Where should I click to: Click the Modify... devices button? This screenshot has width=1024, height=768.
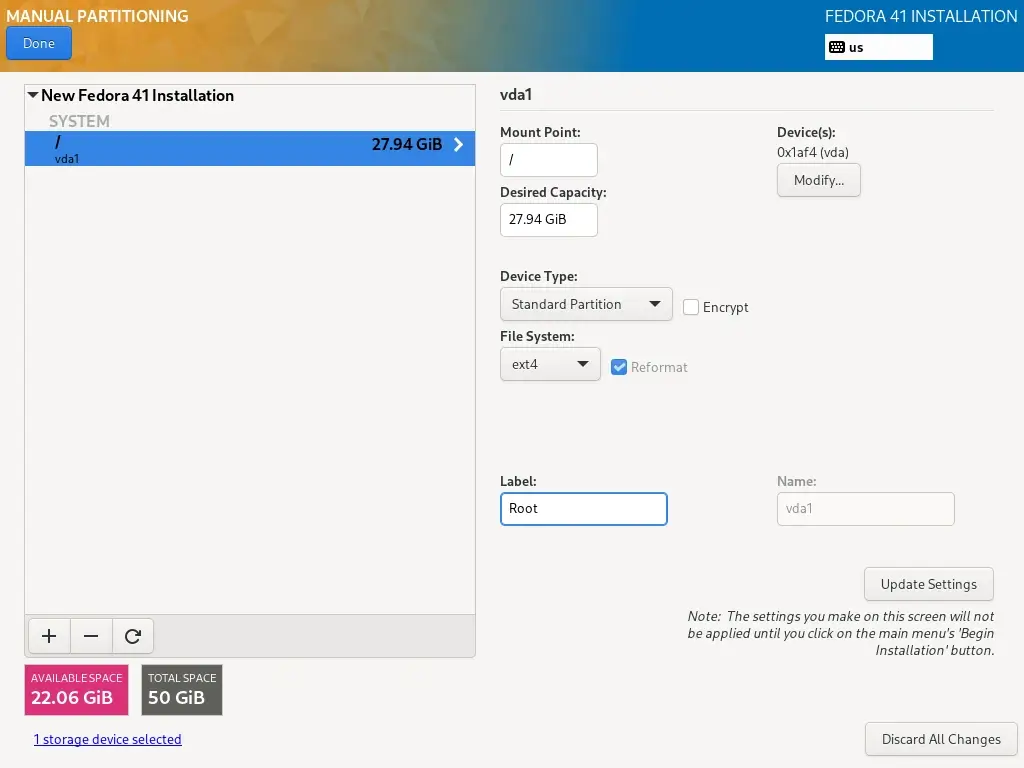click(818, 181)
